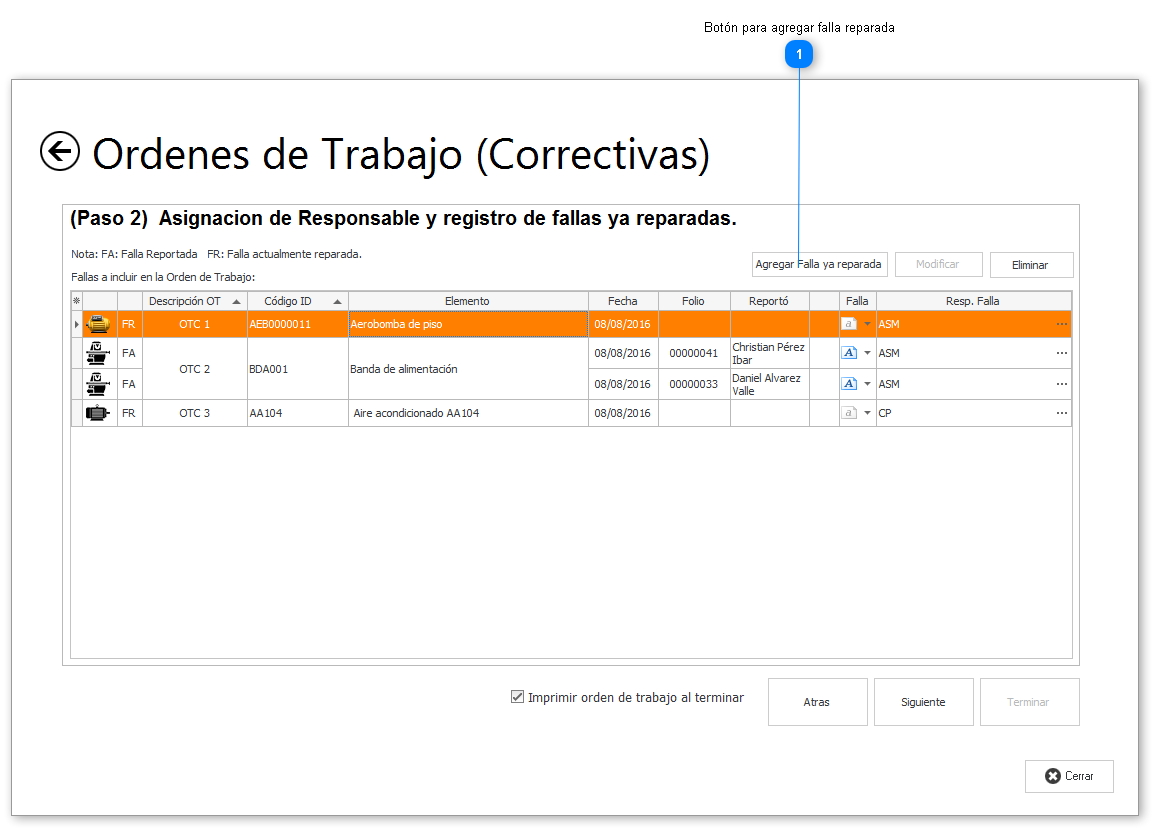Screen dimensions: 1156x832
Task: Click the back arrow icon beside the title
Action: [60, 152]
